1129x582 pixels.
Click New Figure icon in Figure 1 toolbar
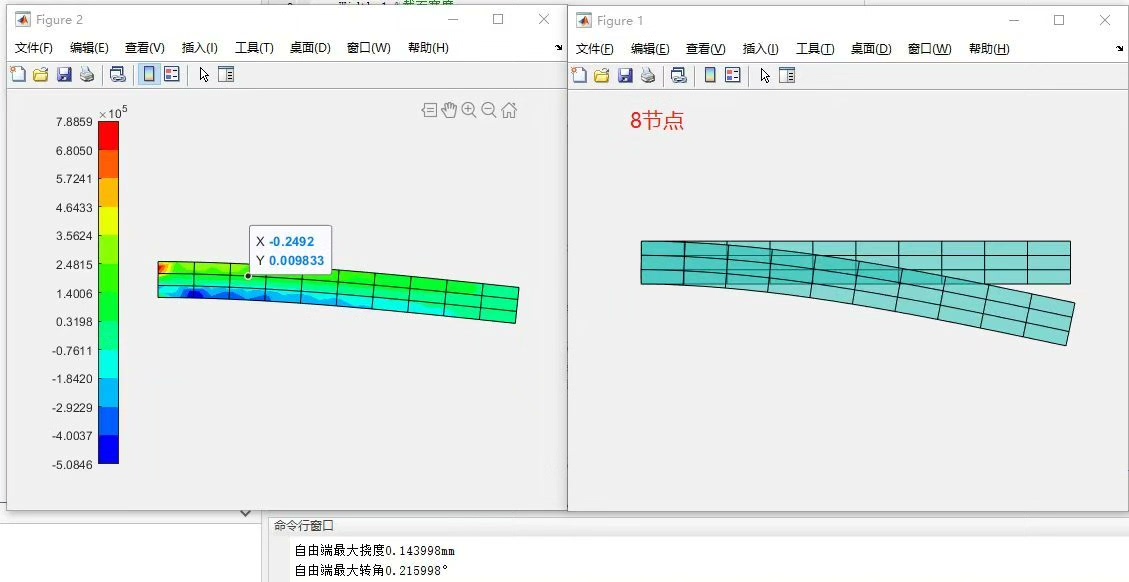579,75
